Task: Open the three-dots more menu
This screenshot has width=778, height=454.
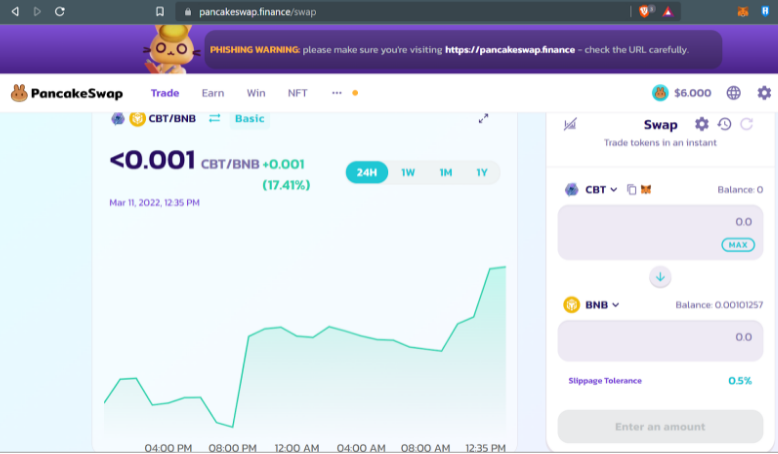Action: point(336,93)
